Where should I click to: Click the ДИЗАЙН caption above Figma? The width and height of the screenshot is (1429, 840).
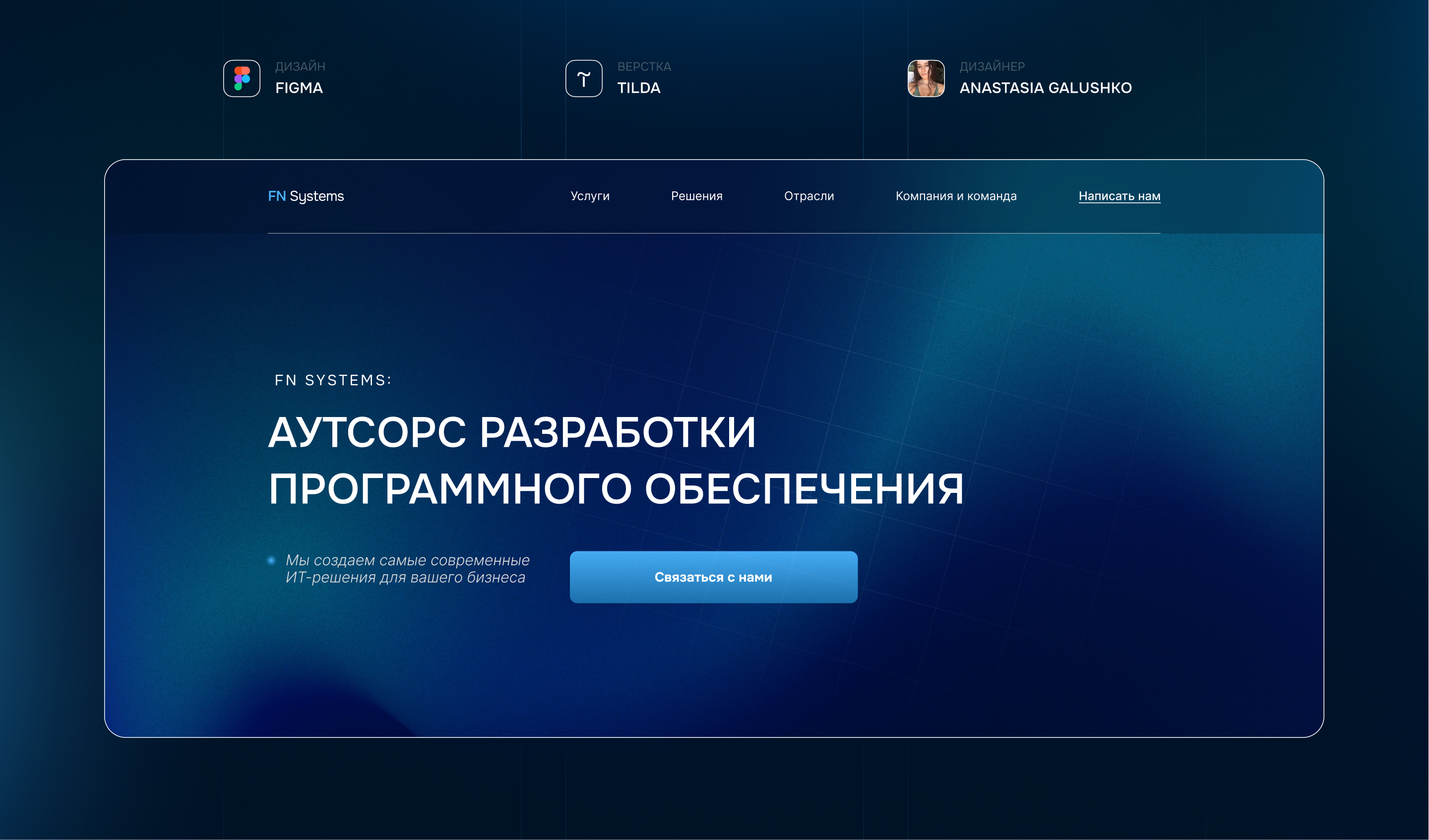(300, 67)
